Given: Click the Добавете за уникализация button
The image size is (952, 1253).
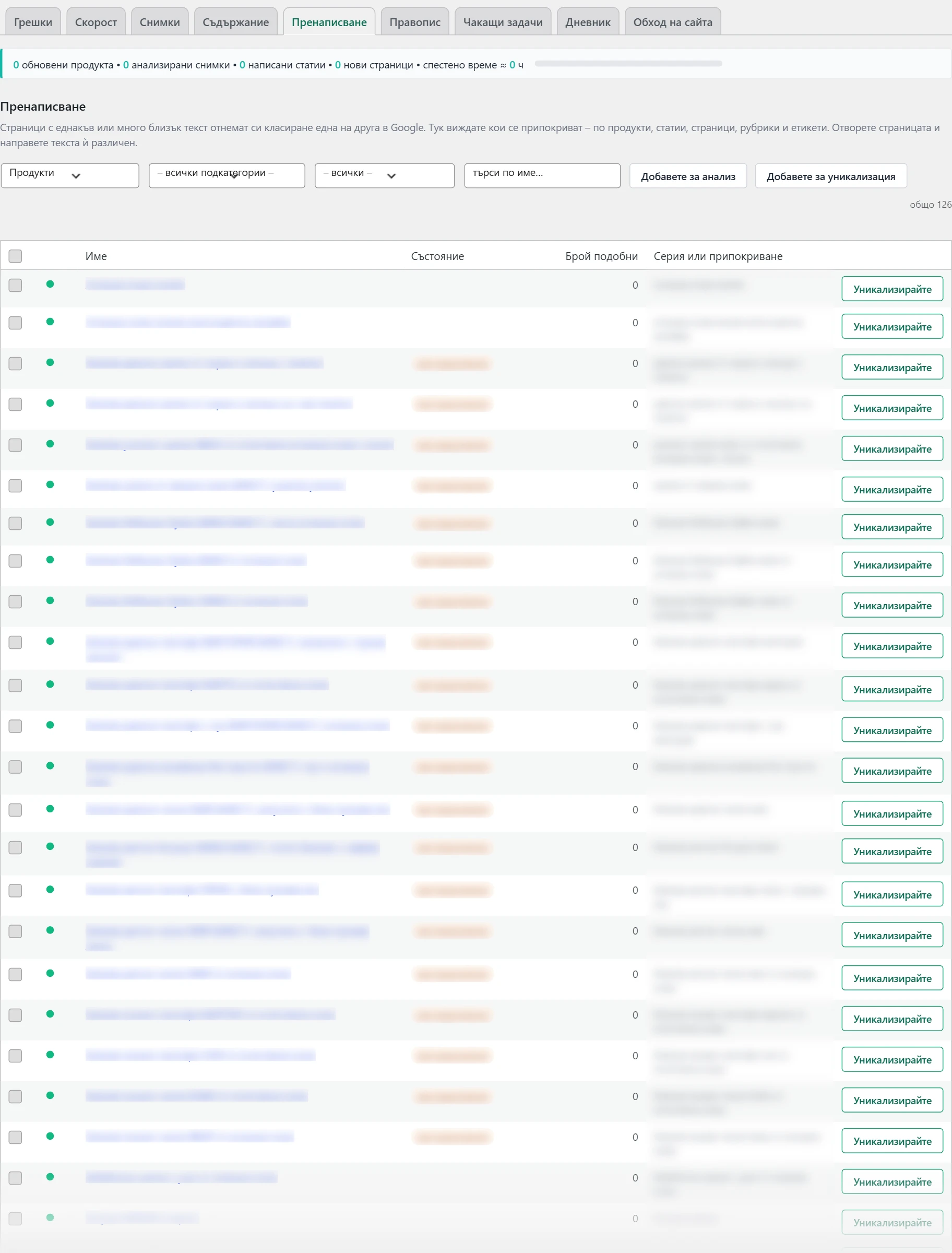Looking at the screenshot, I should click(831, 176).
